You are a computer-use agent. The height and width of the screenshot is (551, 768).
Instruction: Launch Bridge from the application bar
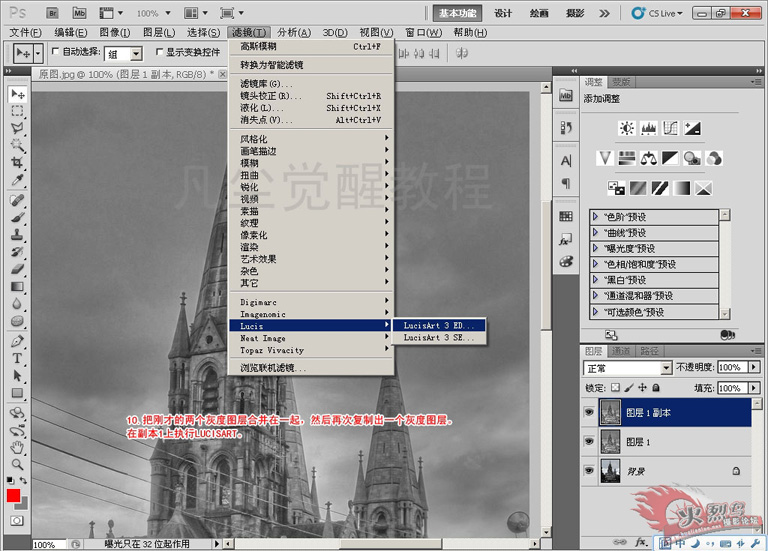click(52, 13)
